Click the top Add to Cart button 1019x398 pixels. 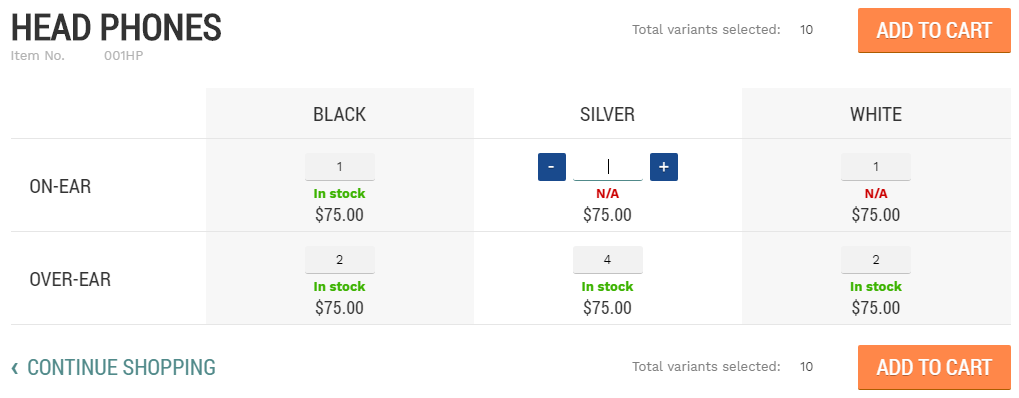935,31
